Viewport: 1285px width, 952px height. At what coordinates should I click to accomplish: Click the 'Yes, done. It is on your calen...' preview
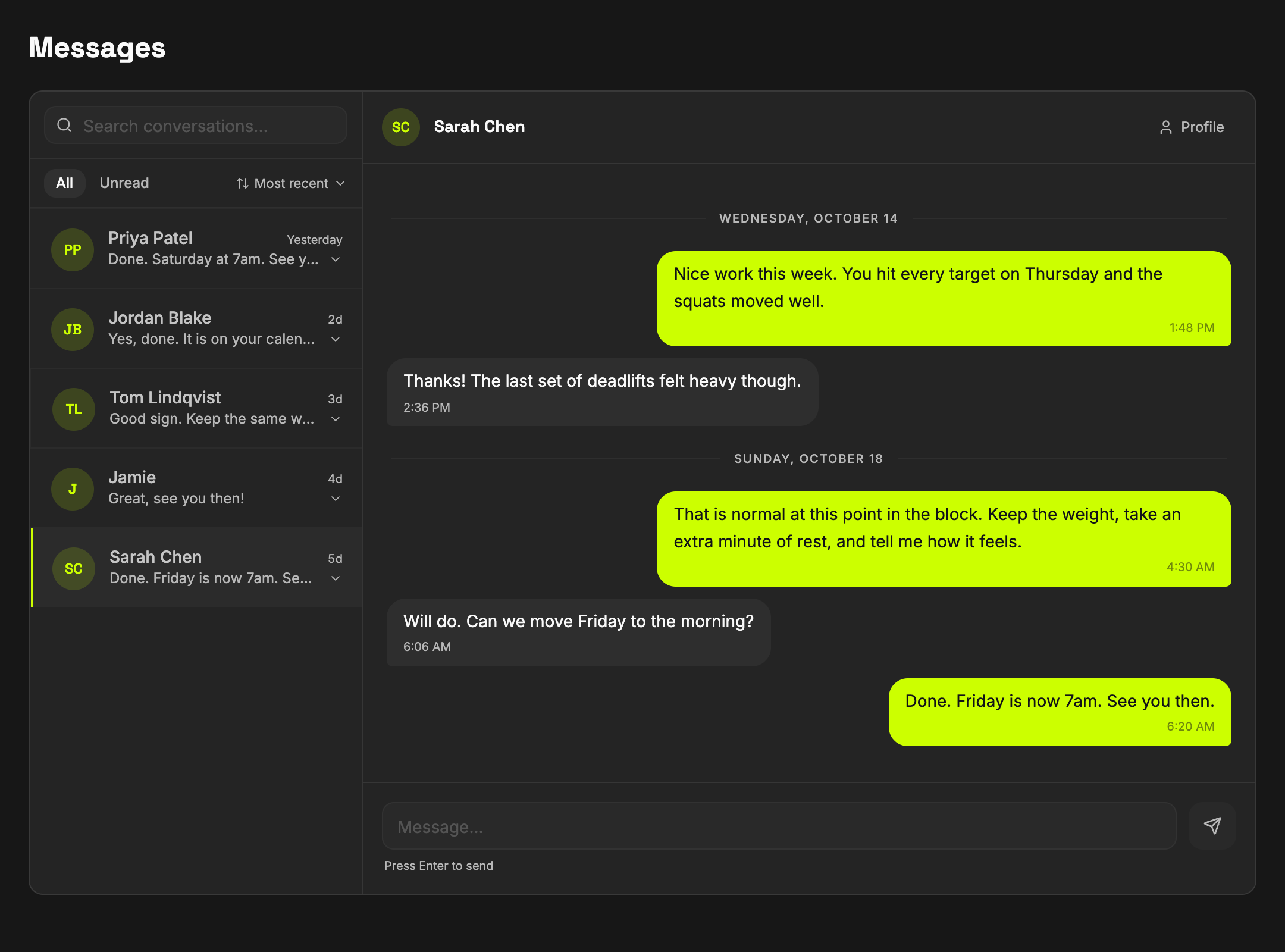212,339
